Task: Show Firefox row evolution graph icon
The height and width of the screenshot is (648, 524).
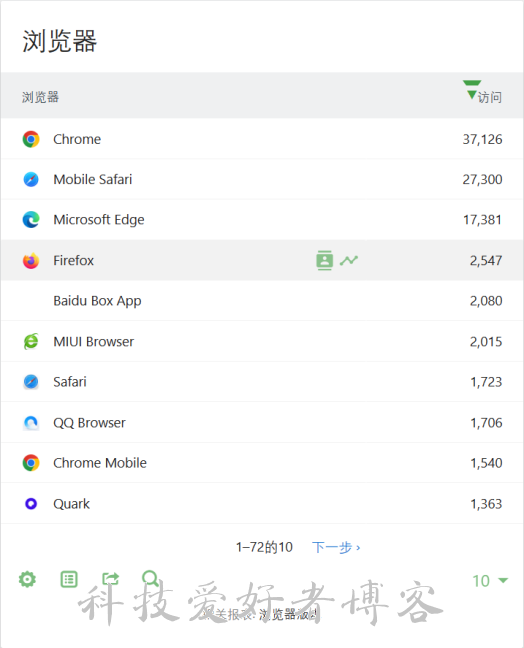Action: click(349, 260)
